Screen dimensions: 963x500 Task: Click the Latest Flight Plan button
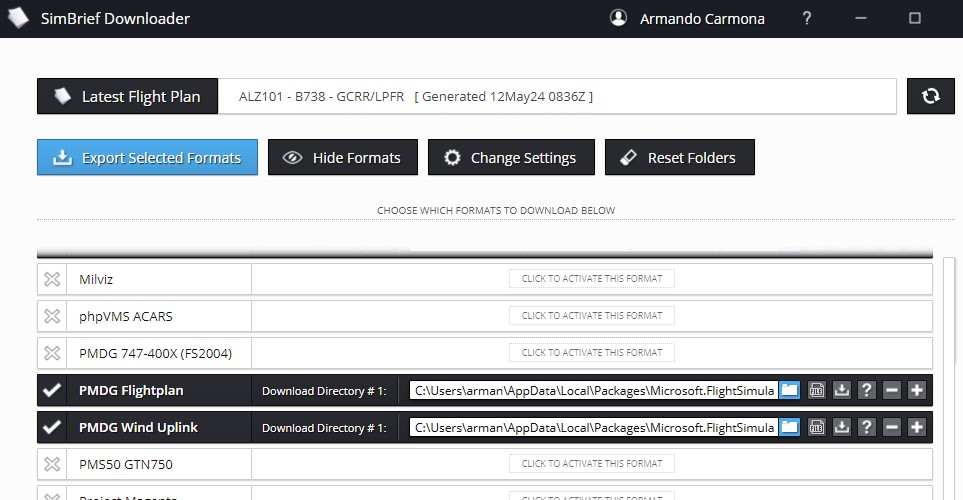click(127, 96)
